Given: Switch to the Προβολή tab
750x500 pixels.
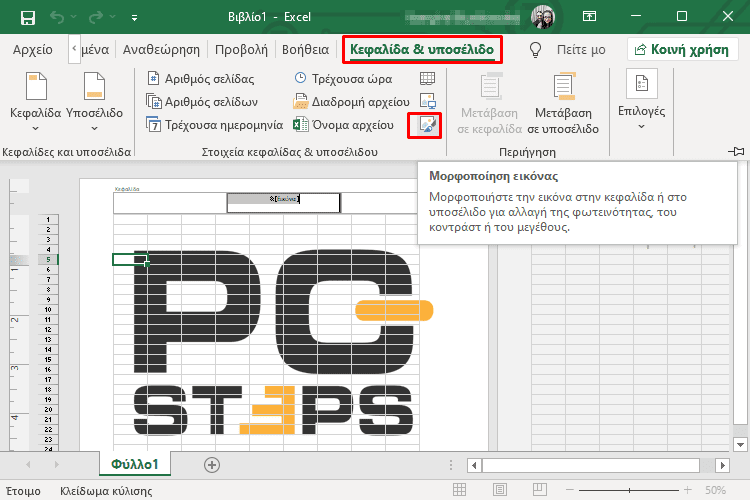Looking at the screenshot, I should click(x=241, y=49).
